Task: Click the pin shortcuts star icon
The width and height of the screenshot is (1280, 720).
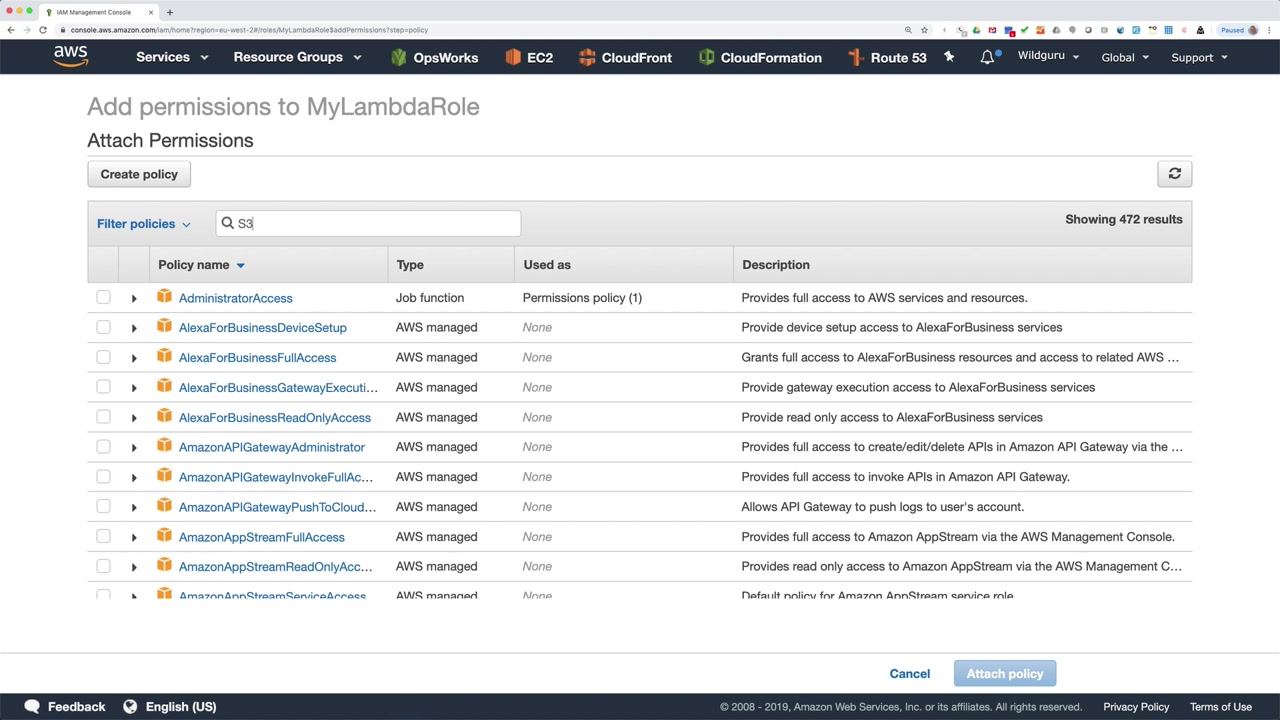Action: (x=949, y=57)
